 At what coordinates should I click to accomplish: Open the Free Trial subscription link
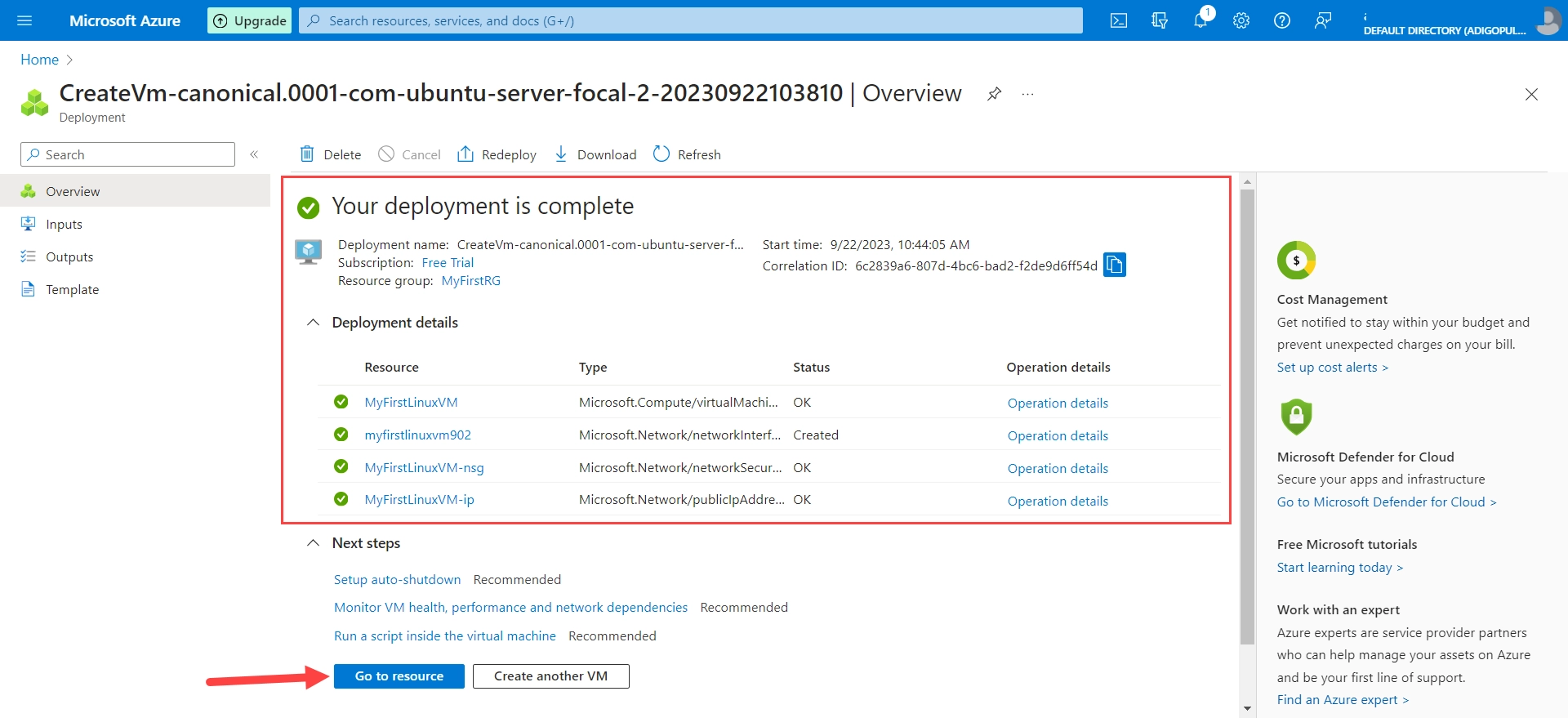(448, 262)
